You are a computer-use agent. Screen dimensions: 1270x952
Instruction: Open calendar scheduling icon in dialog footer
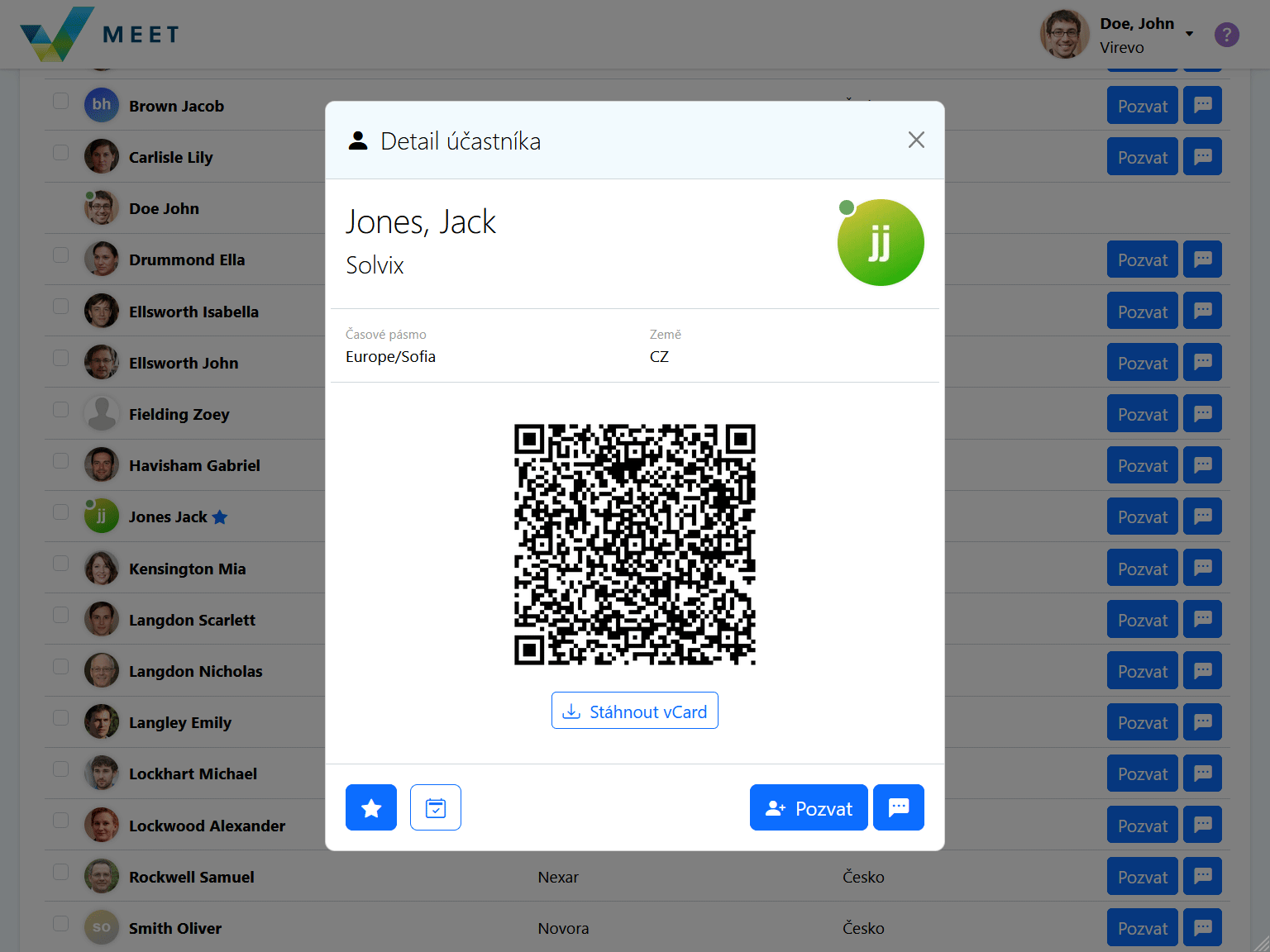pyautogui.click(x=436, y=807)
